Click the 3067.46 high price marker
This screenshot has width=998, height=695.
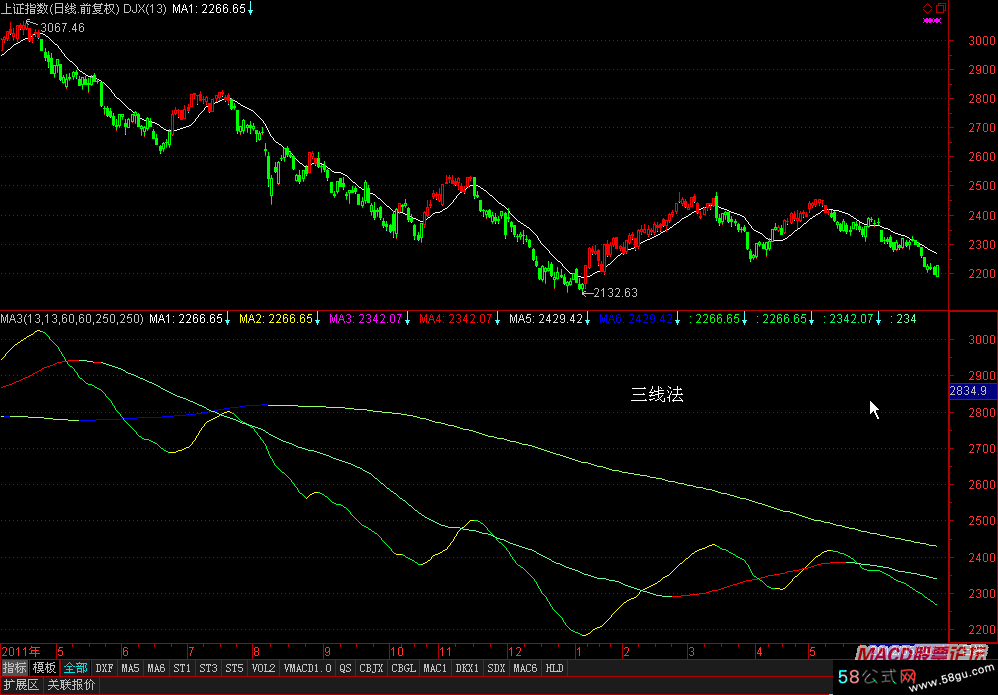[x=62, y=27]
